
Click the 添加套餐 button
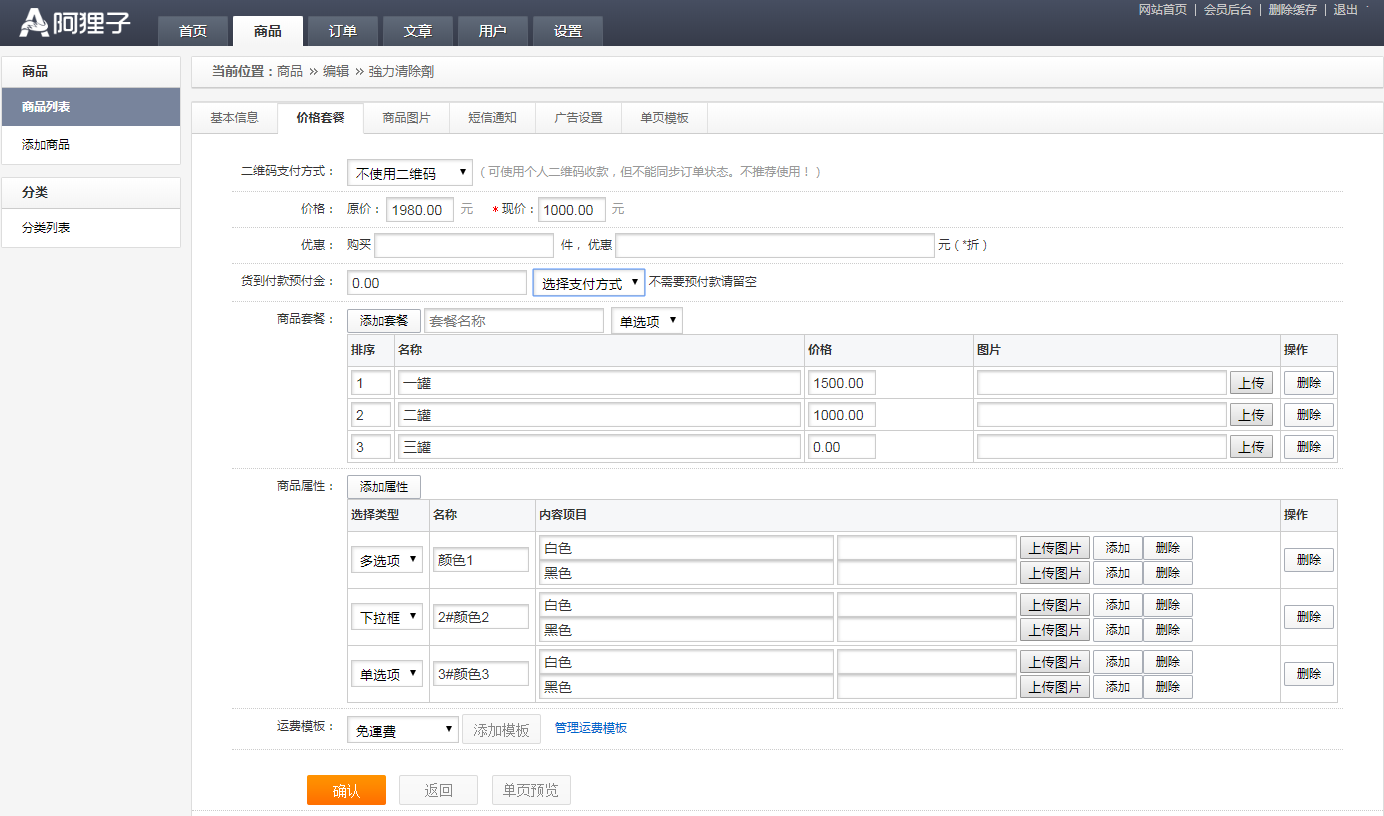(384, 321)
